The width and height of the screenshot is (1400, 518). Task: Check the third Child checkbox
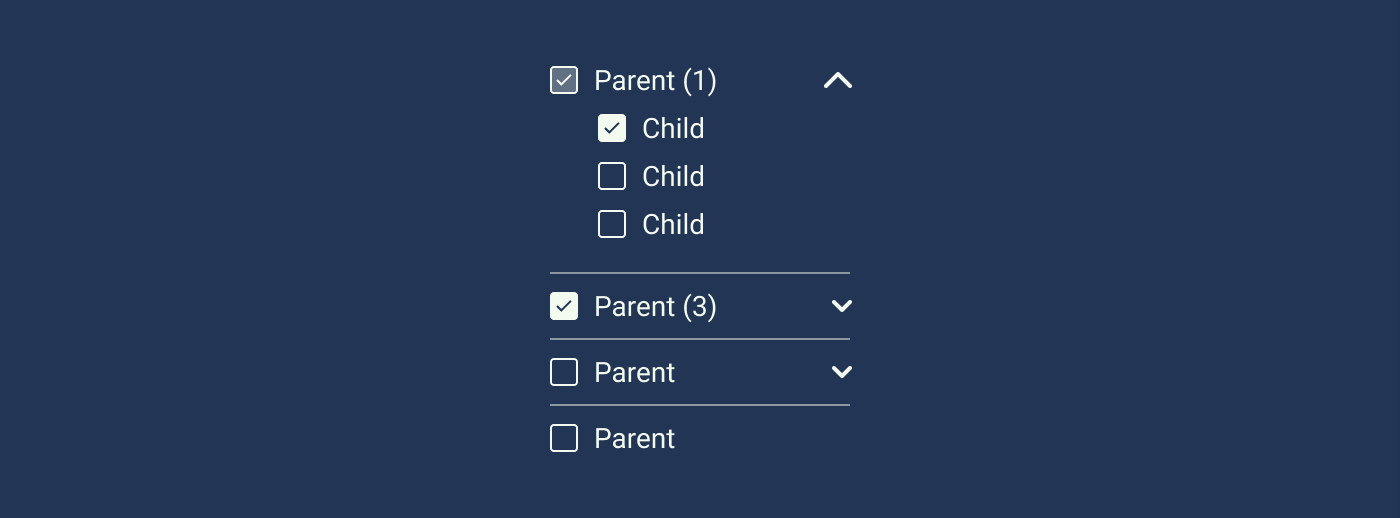[x=612, y=224]
